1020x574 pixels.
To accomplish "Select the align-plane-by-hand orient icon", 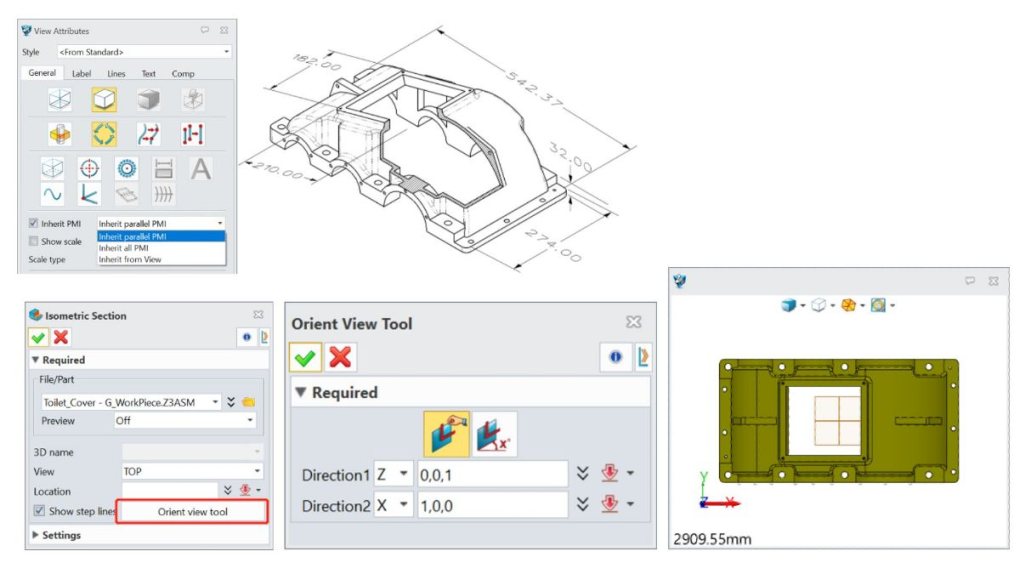I will tap(446, 433).
